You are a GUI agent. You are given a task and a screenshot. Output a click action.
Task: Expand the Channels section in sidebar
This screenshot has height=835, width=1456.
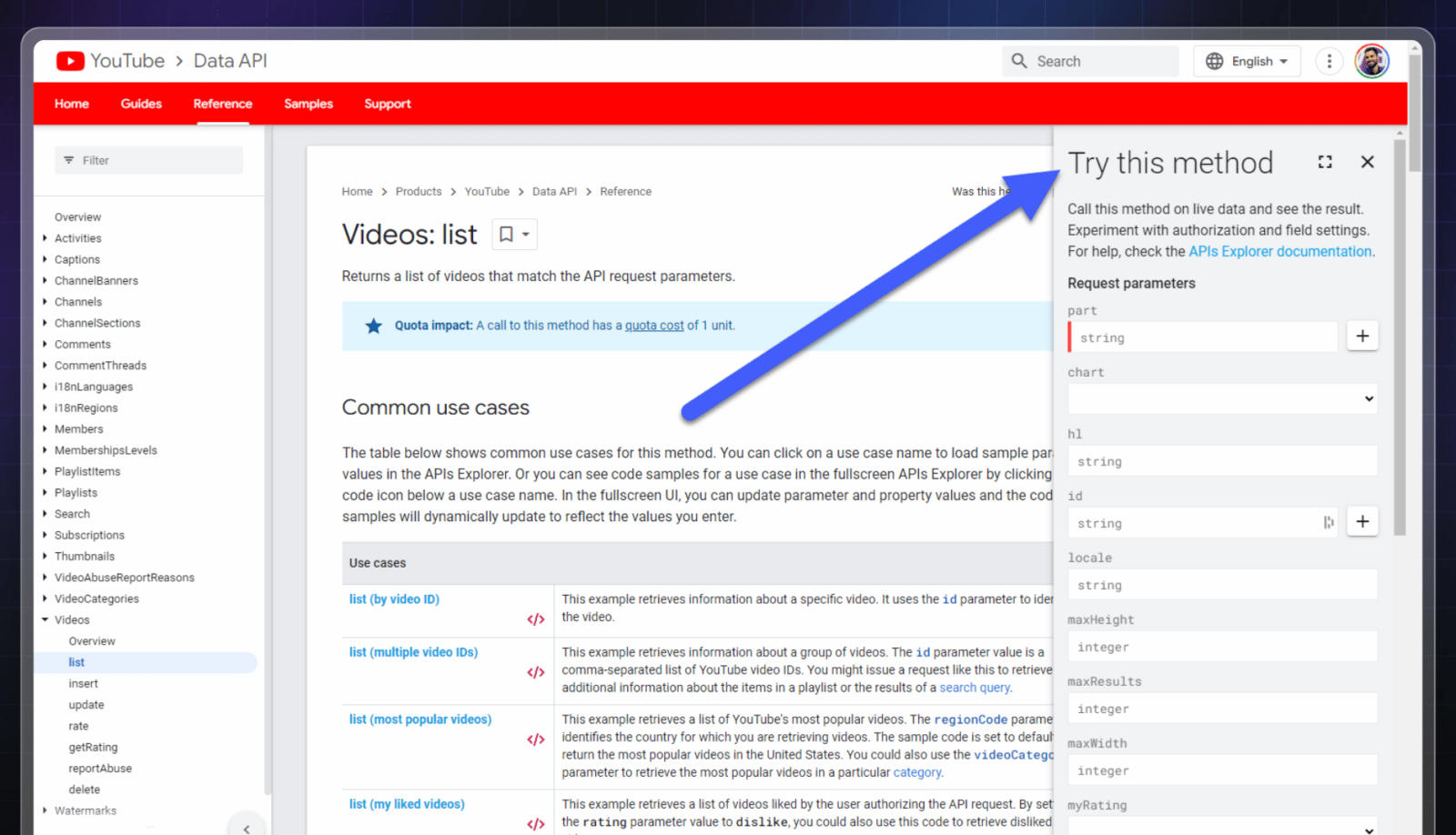(45, 301)
